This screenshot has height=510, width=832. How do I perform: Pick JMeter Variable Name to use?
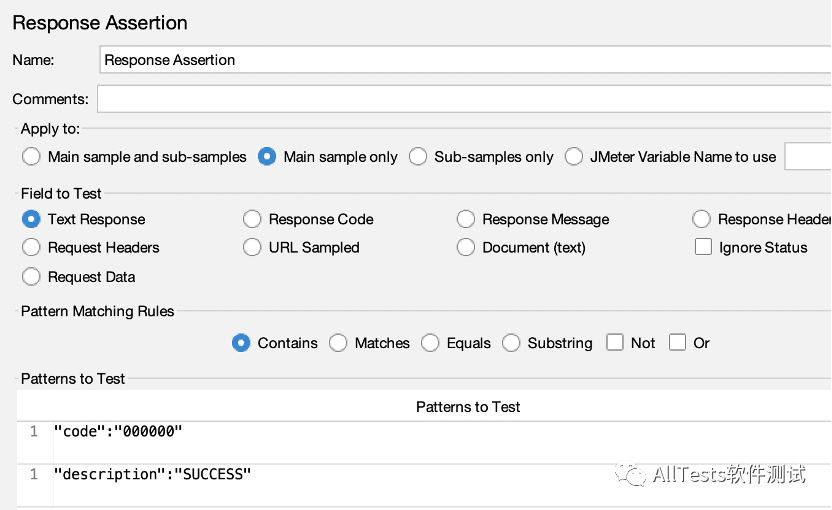(x=574, y=157)
